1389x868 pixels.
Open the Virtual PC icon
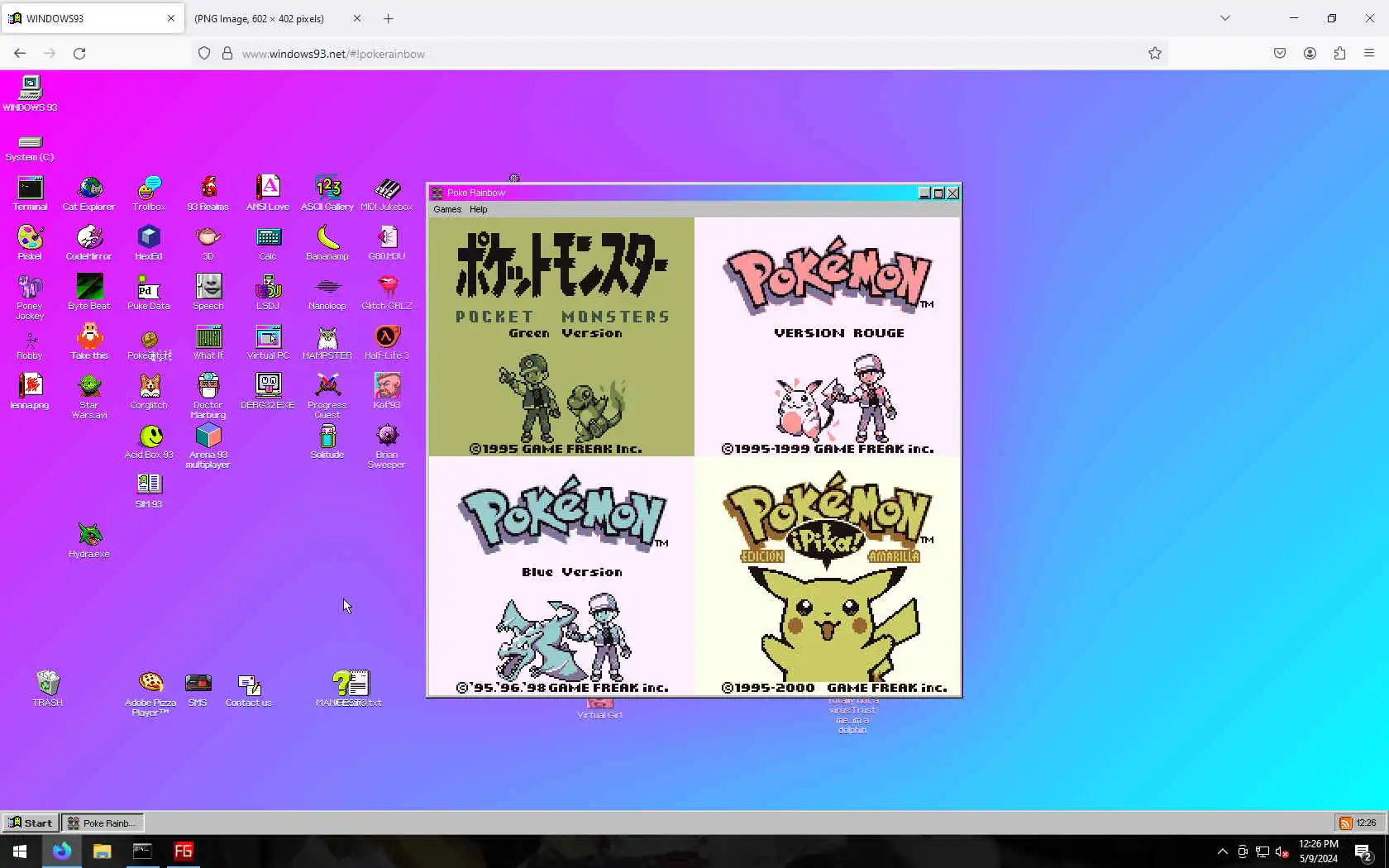268,343
